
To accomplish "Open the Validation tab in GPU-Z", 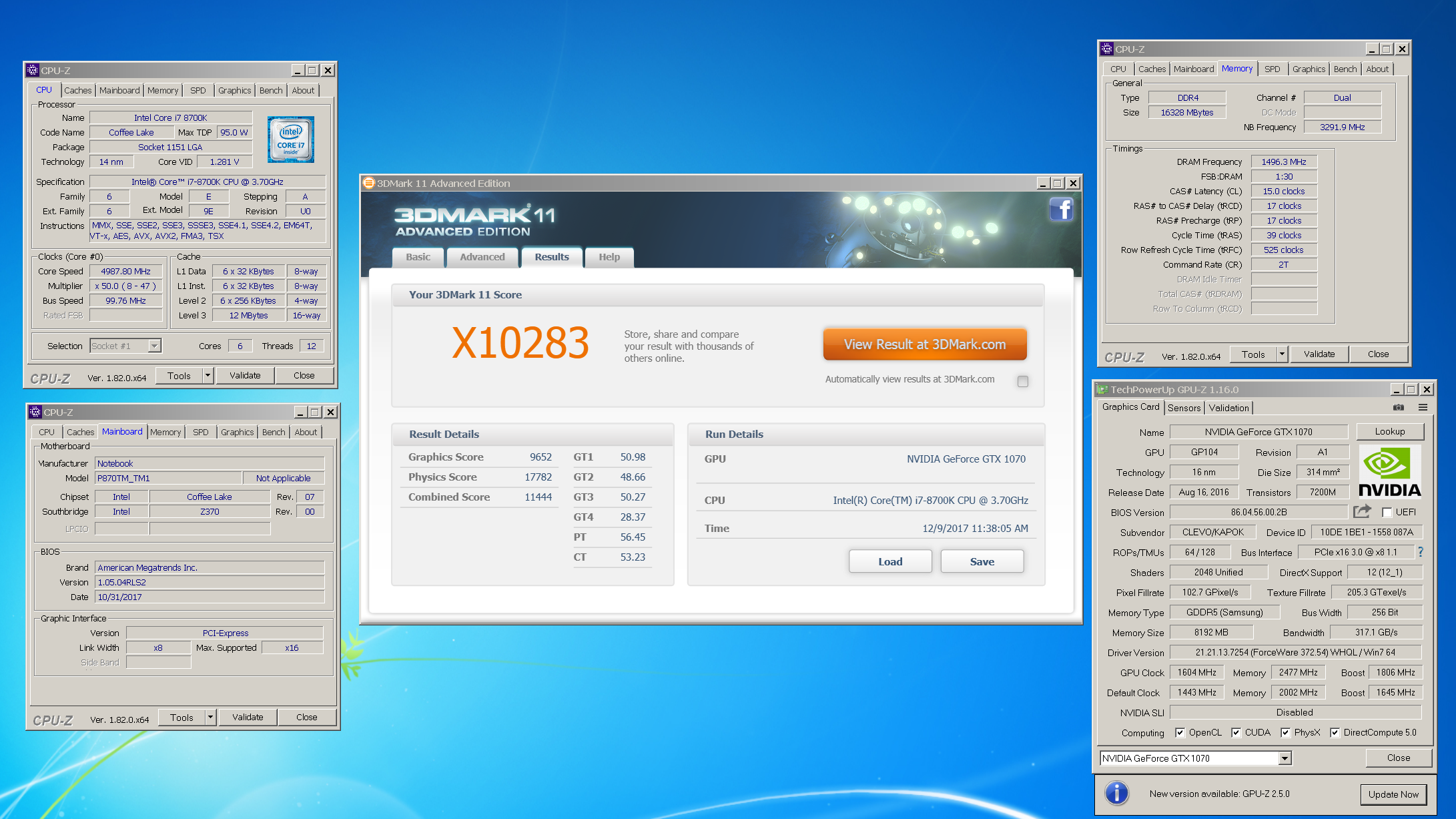I will (x=1228, y=408).
